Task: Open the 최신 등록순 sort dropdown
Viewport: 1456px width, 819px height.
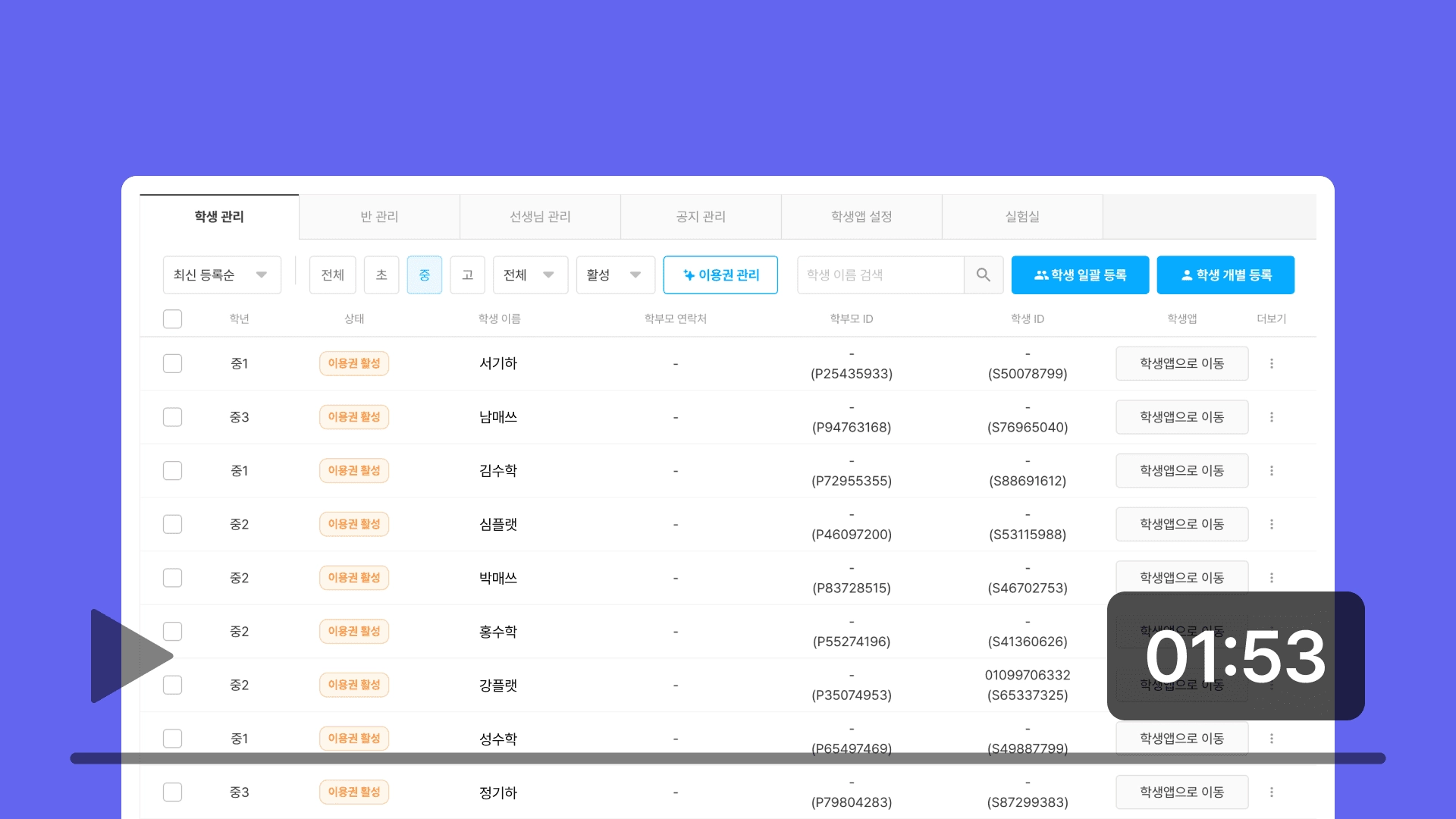Action: click(221, 275)
